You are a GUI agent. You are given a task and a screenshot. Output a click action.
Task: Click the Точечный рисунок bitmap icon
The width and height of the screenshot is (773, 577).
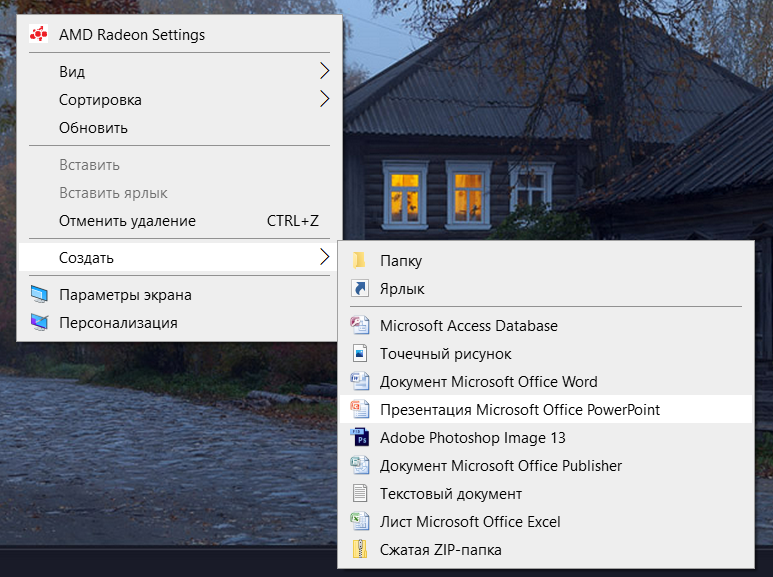(360, 353)
